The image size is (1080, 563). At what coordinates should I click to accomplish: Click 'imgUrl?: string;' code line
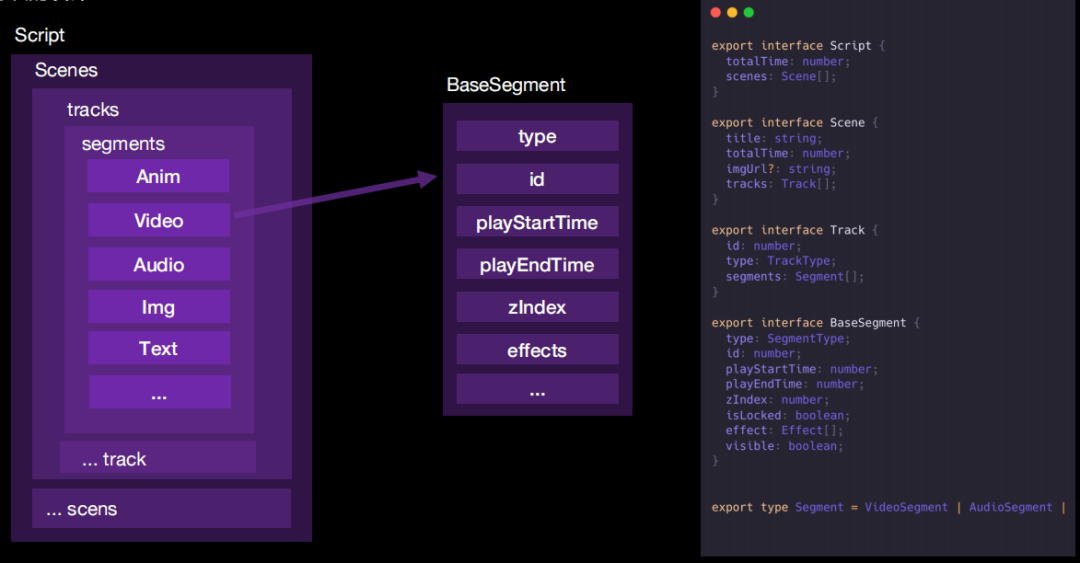click(780, 169)
